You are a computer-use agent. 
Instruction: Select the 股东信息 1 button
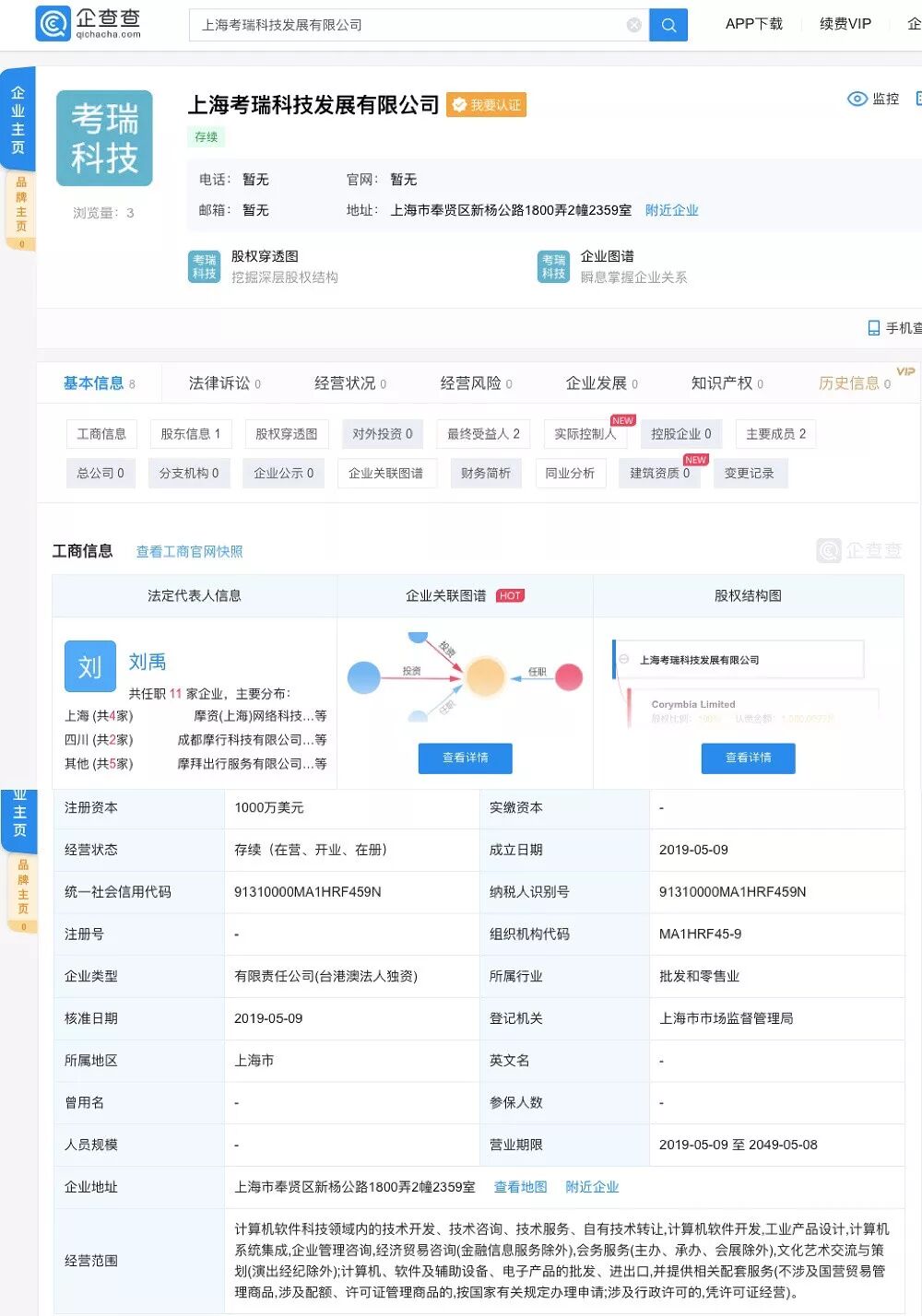click(191, 434)
